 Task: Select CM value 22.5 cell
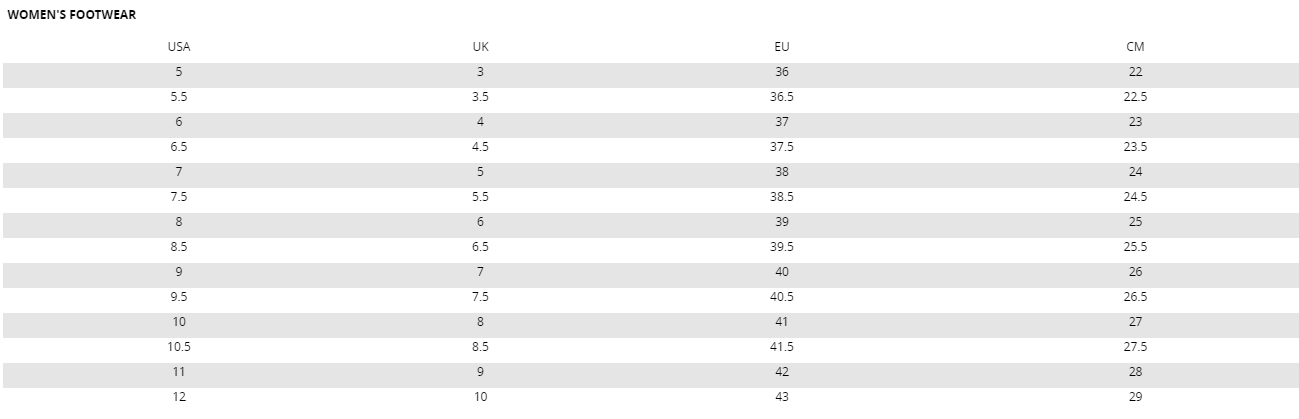point(1135,97)
